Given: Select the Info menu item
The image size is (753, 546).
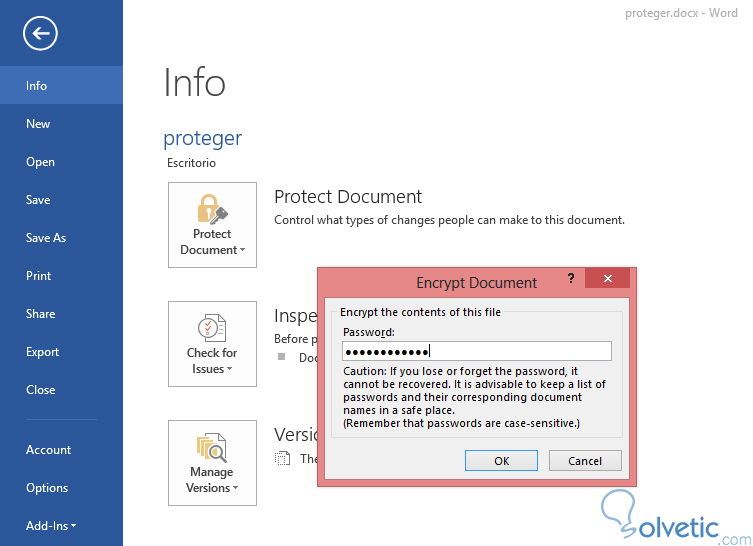Looking at the screenshot, I should 61,85.
